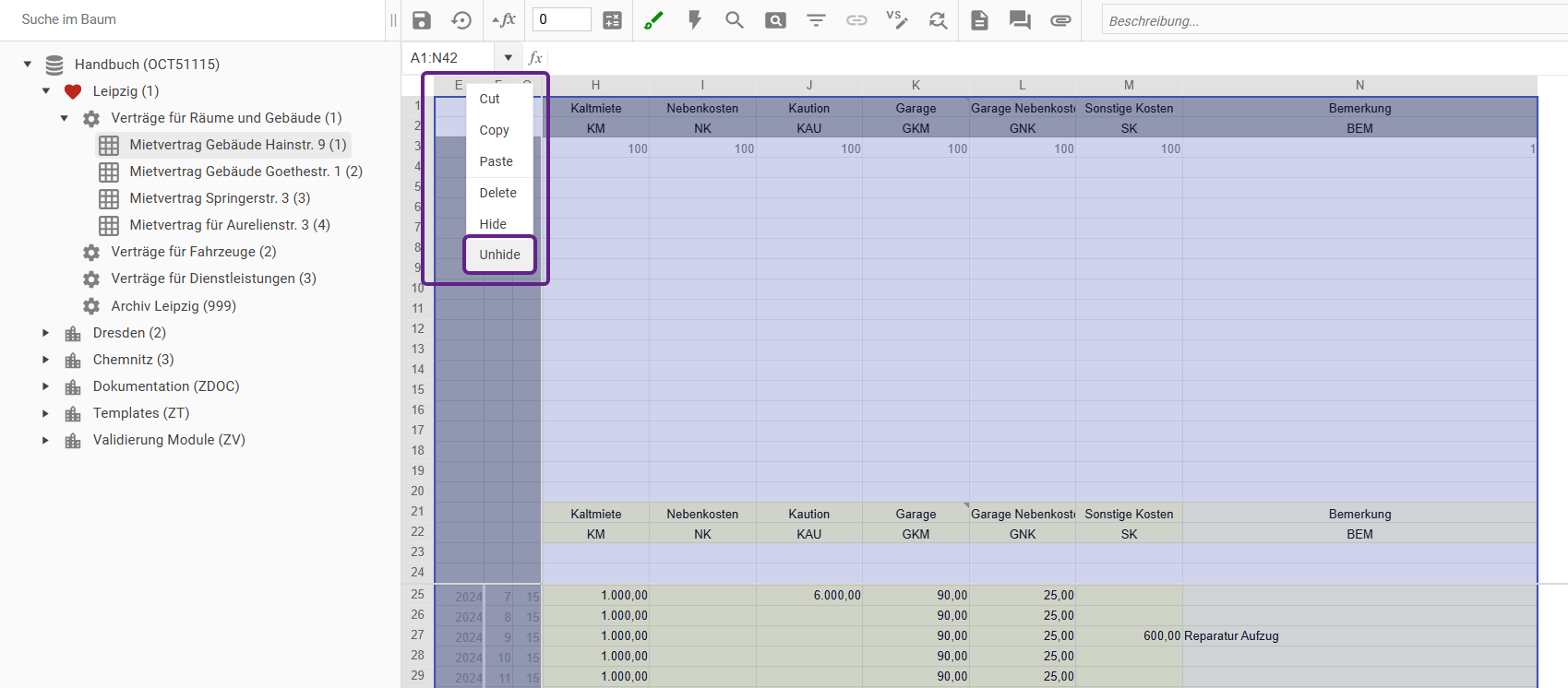This screenshot has width=1568, height=688.
Task: Click the filter lines icon
Action: click(816, 20)
